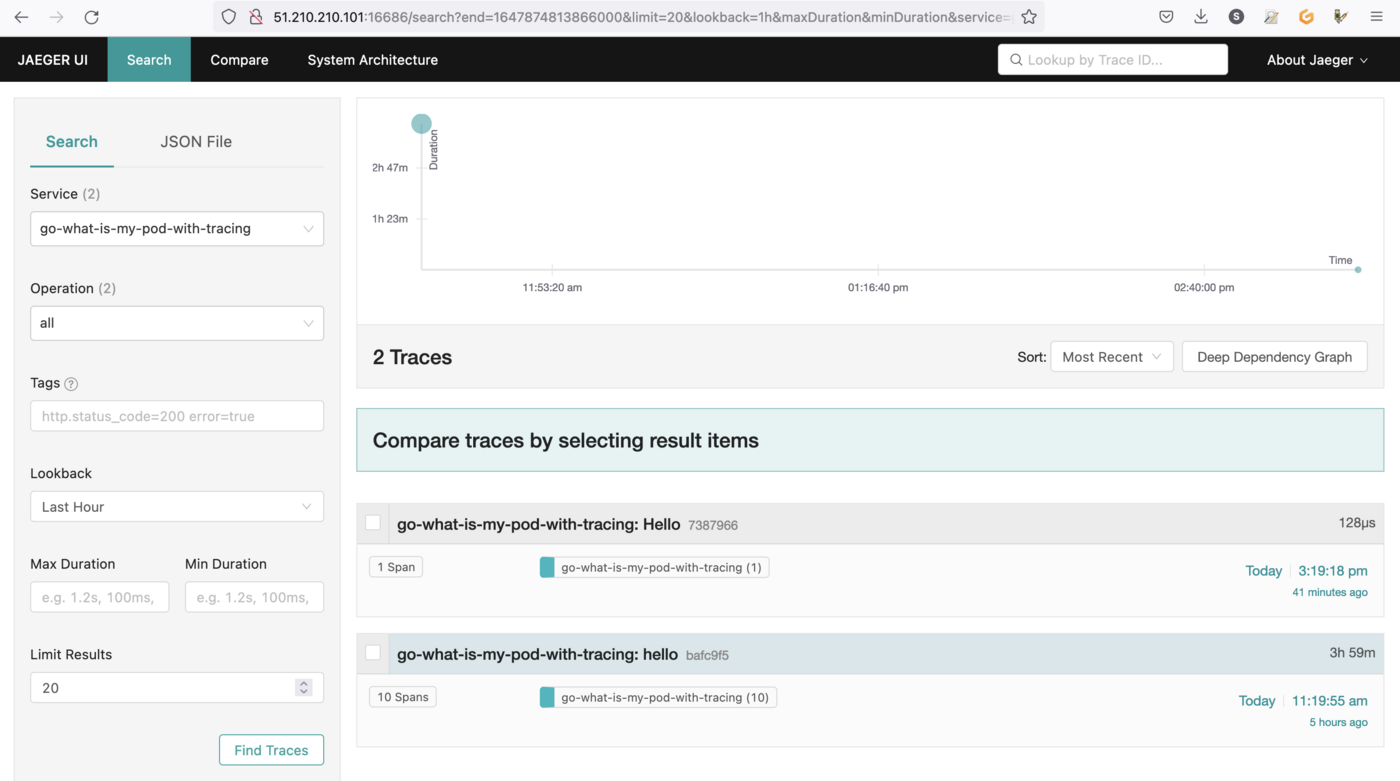Viewport: 1400px width, 781px height.
Task: Open the browser downloads icon
Action: 1201,17
